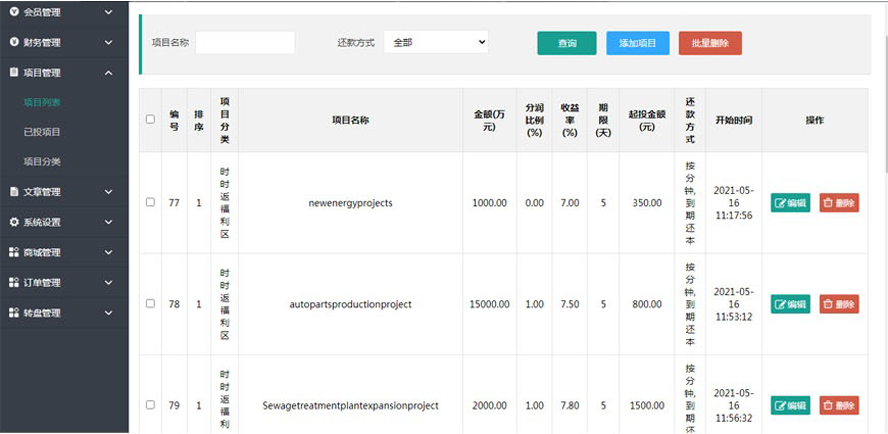Open 项目分类 submenu item

point(42,162)
